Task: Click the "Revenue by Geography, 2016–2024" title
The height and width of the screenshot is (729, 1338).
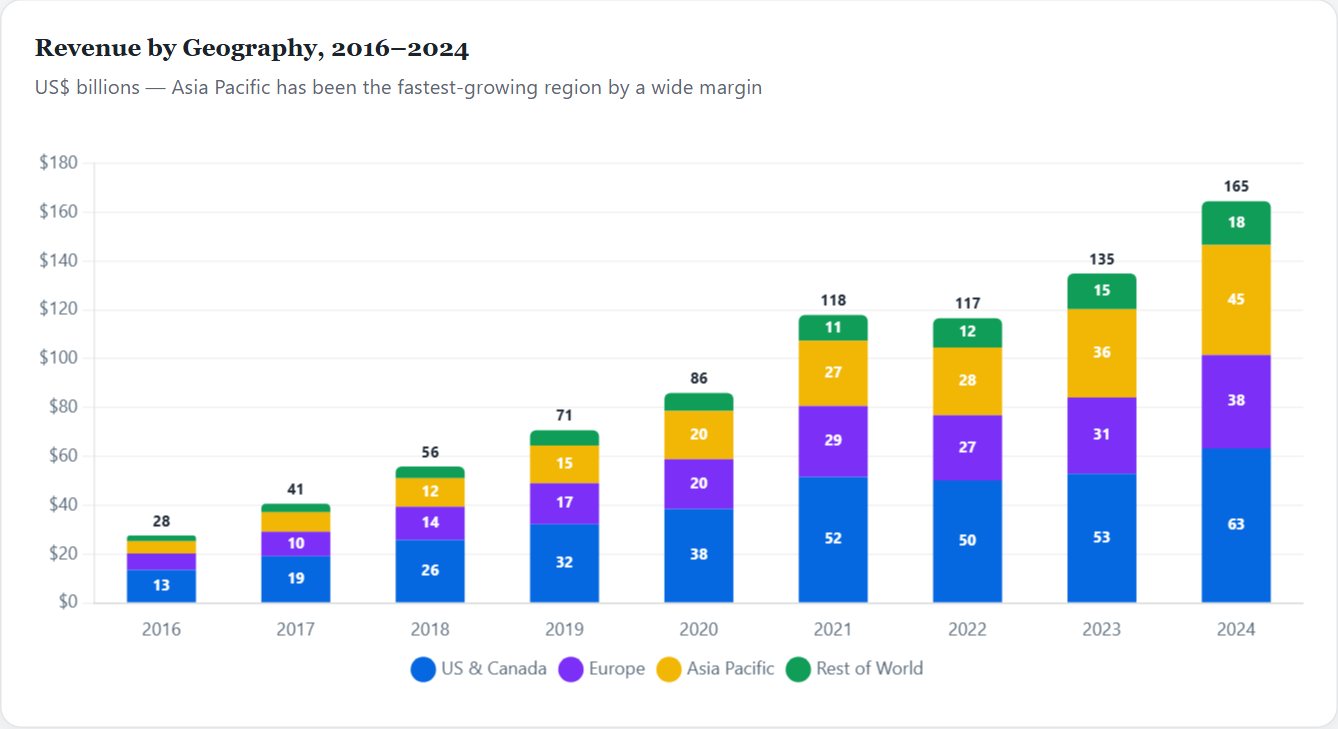Action: click(252, 48)
